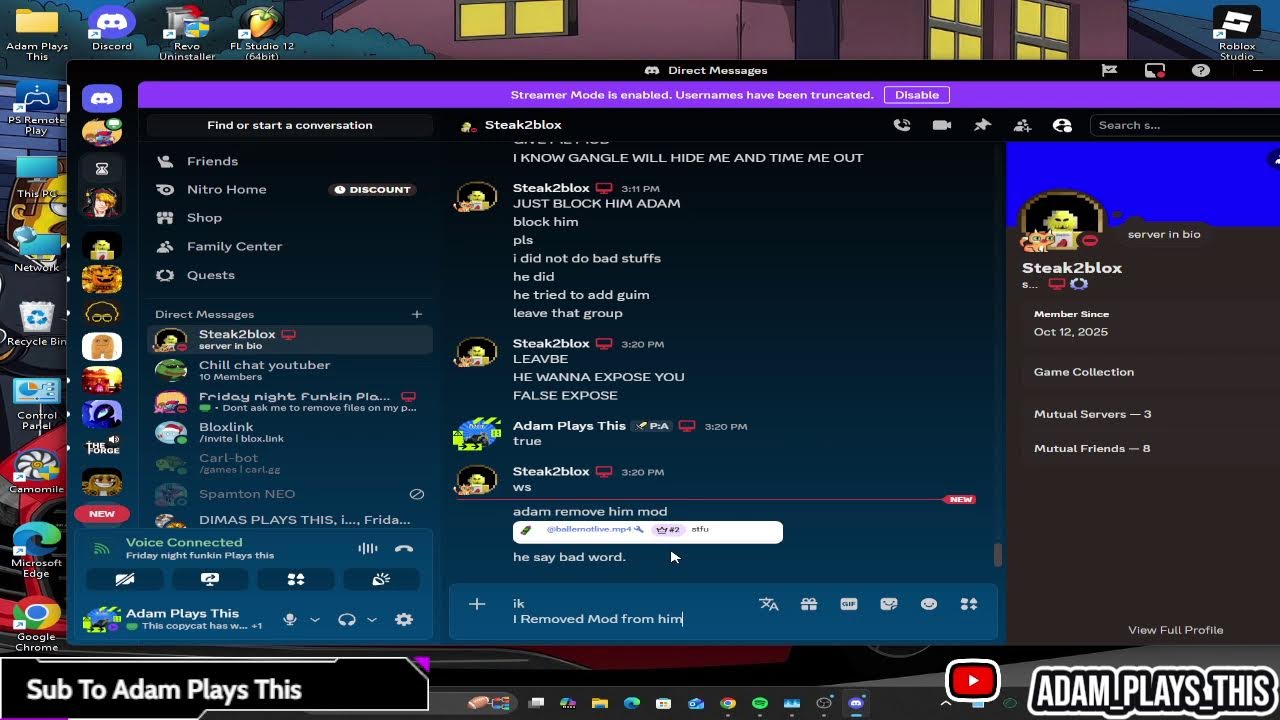Show hidden system tray icons
The width and height of the screenshot is (1280, 720).
coord(945,703)
